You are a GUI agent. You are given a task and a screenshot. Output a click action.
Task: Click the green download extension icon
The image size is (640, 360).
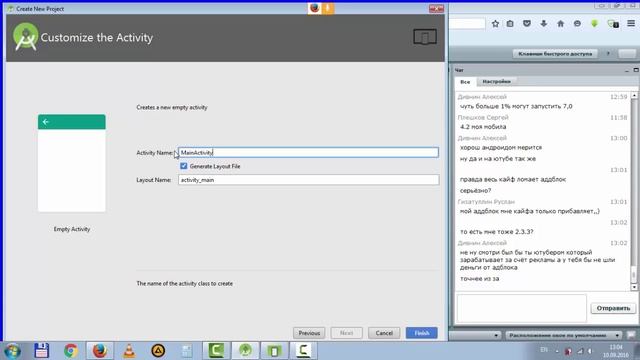tap(594, 24)
